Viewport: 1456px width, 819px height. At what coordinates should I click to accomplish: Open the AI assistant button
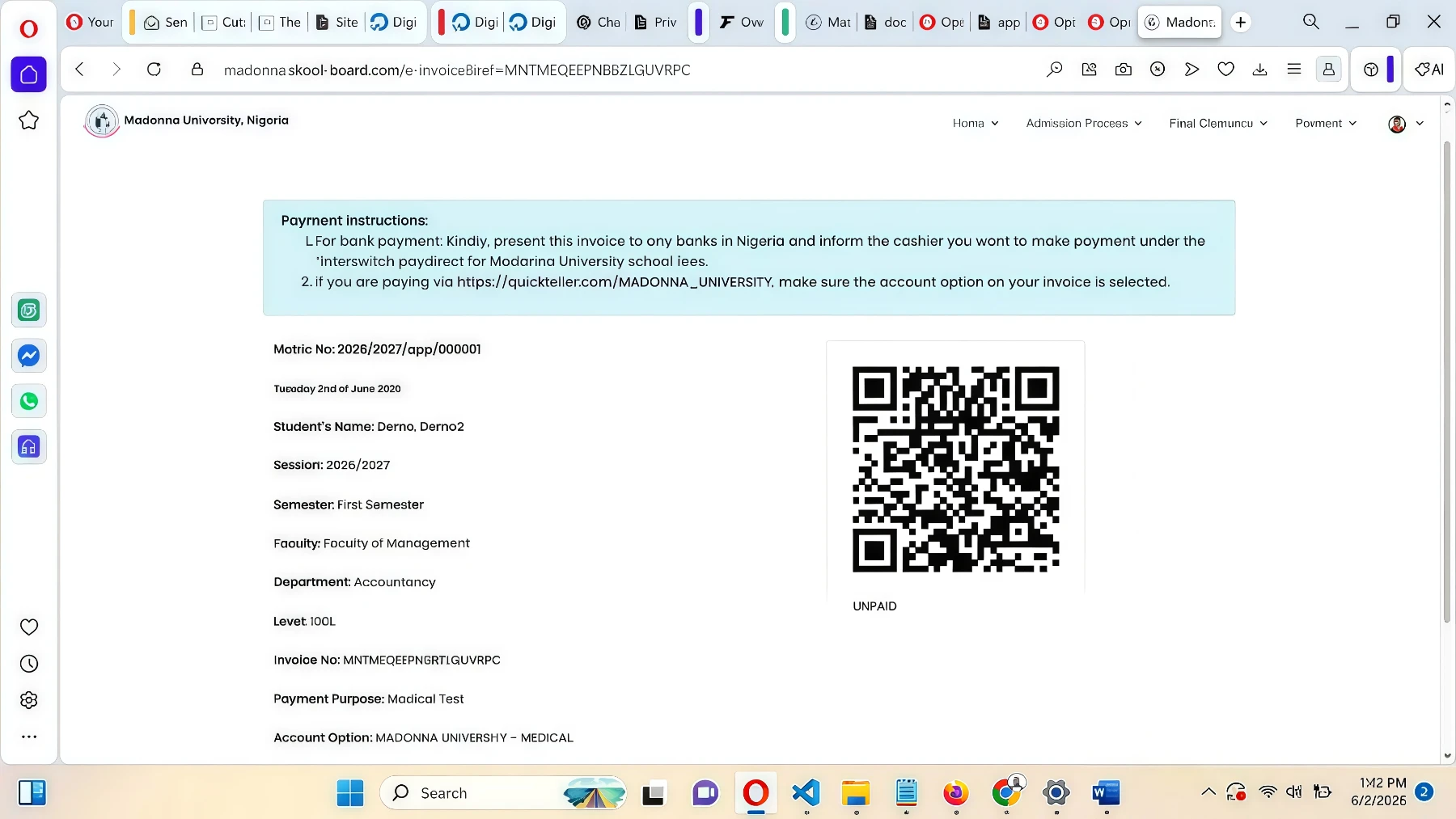pyautogui.click(x=1429, y=70)
